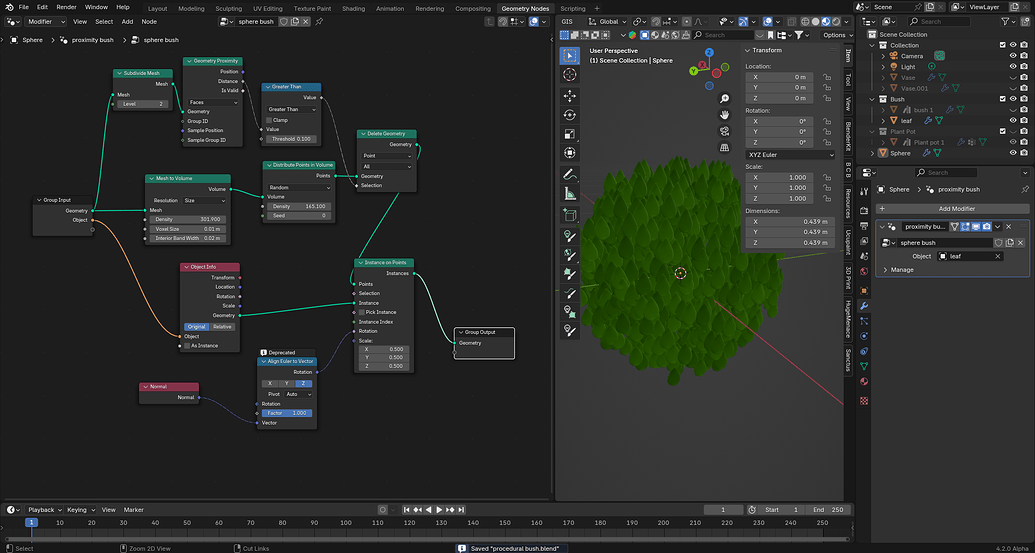Open the Render properties tab icon
The height and width of the screenshot is (553, 1035).
[x=864, y=211]
